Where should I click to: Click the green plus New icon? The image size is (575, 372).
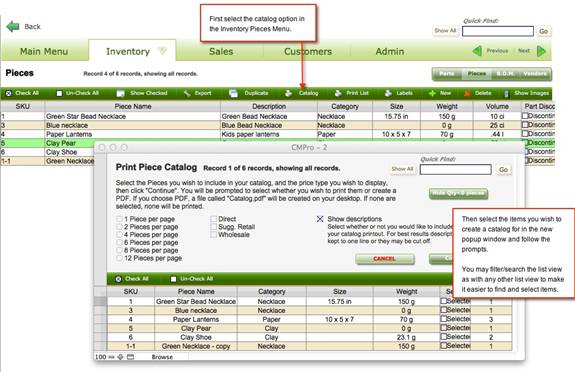432,93
